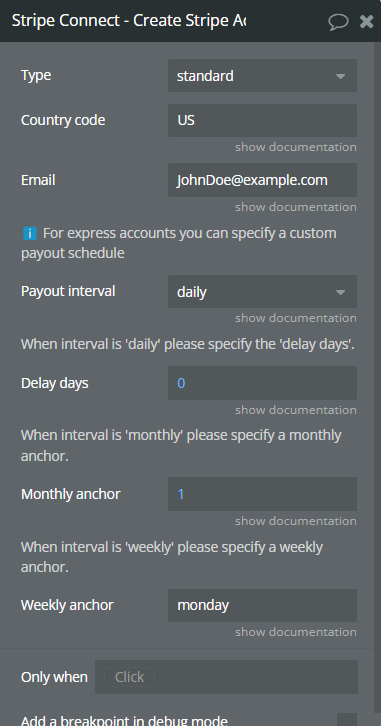Screen dimensions: 381x726
Task: Click the Delay days value field
Action: point(262,383)
